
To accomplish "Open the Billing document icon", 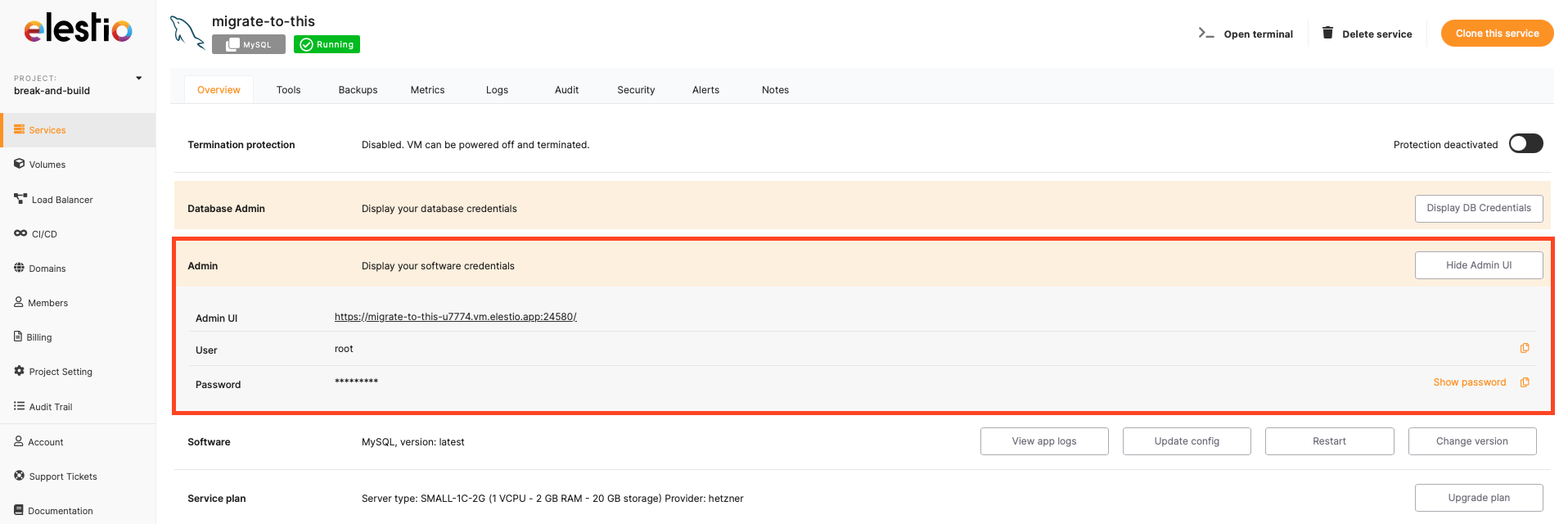I will [x=18, y=337].
